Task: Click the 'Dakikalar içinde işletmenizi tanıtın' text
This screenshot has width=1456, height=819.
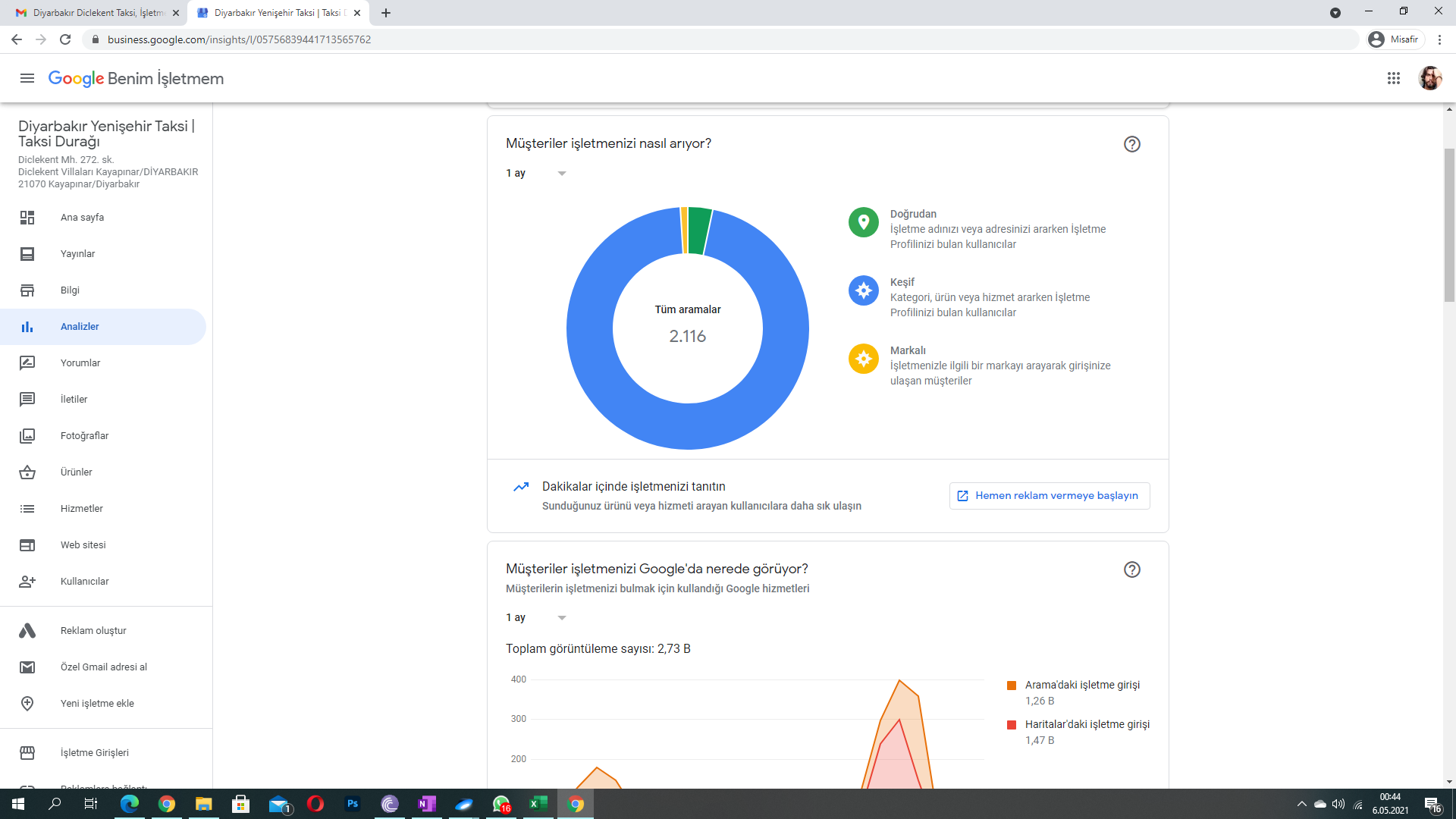Action: pos(633,487)
